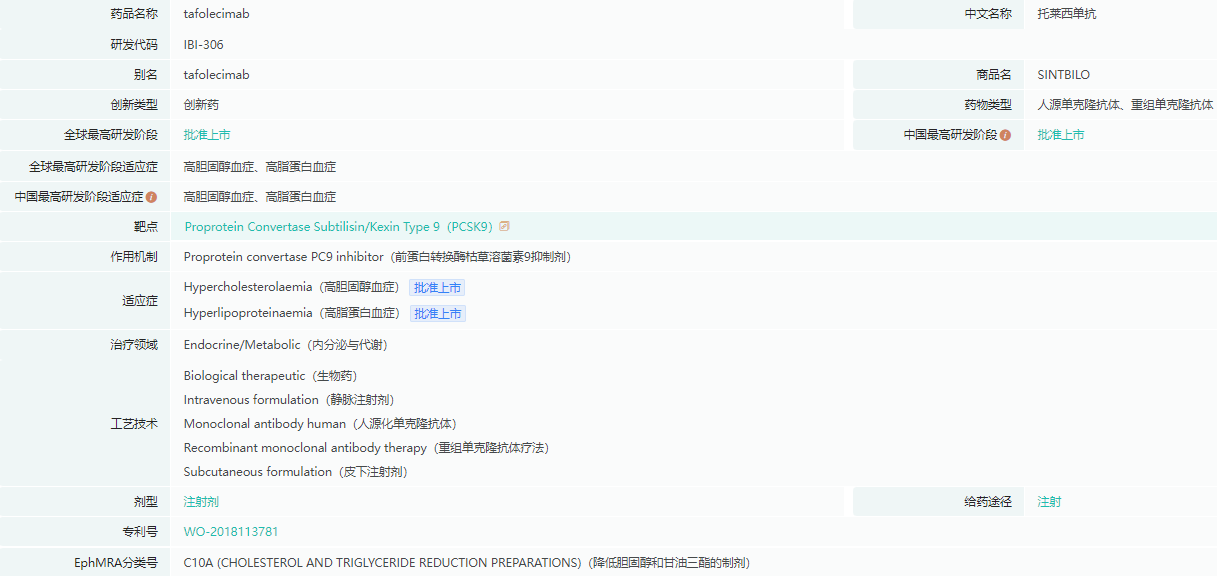Select drug type 人源单克隆抗体、重组单克隆抗体

1125,105
